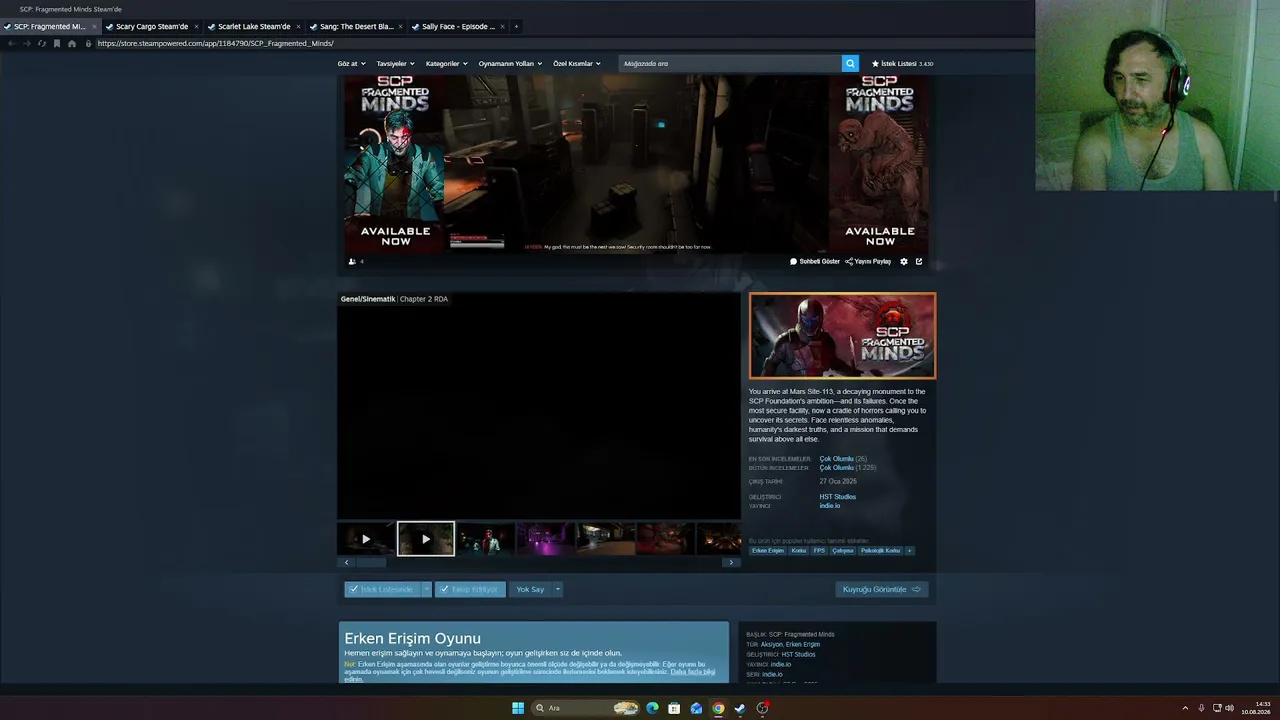Play the second highlighted trailer thumbnail
This screenshot has width=1280, height=720.
point(426,539)
